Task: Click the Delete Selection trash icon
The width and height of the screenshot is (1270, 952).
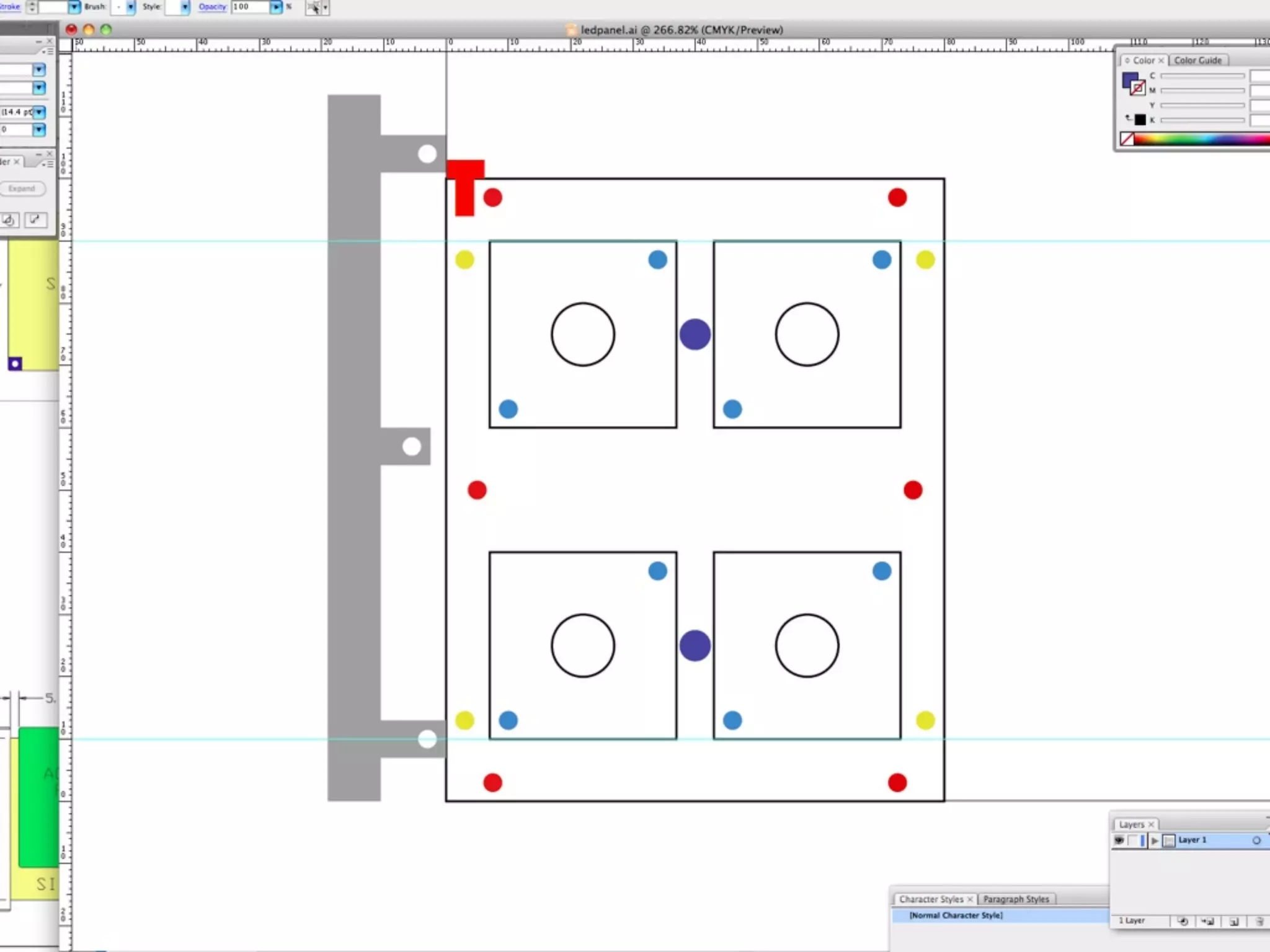Action: click(x=1259, y=922)
